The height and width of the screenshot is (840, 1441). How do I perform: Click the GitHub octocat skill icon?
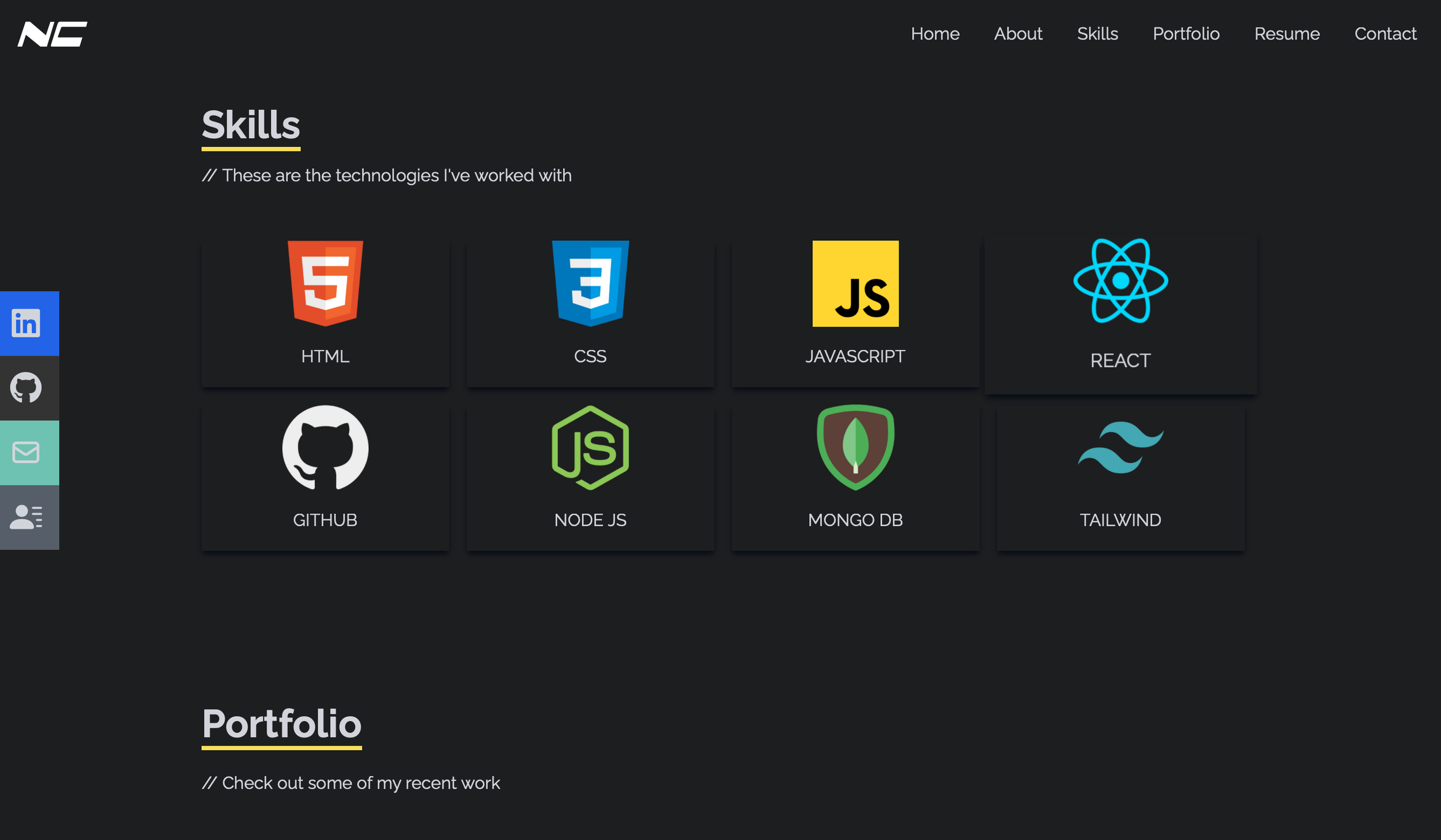(325, 448)
